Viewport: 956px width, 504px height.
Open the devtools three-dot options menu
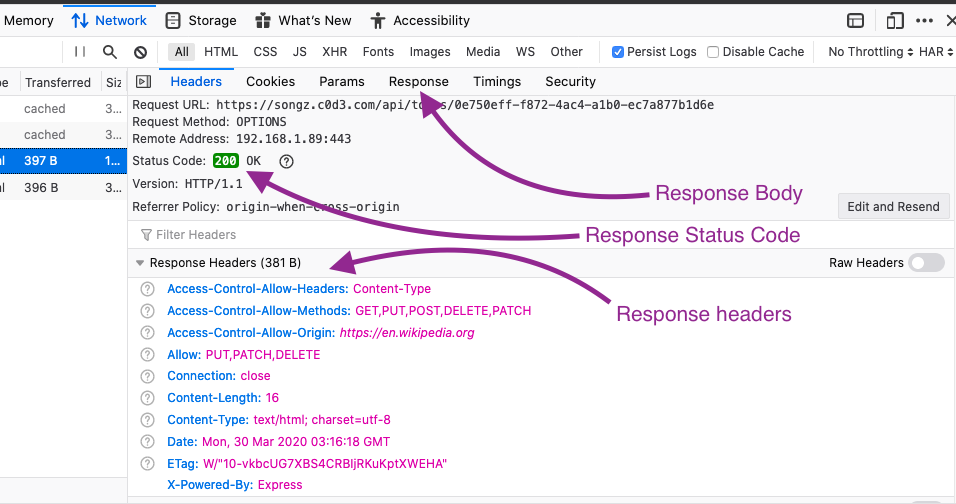coord(924,21)
